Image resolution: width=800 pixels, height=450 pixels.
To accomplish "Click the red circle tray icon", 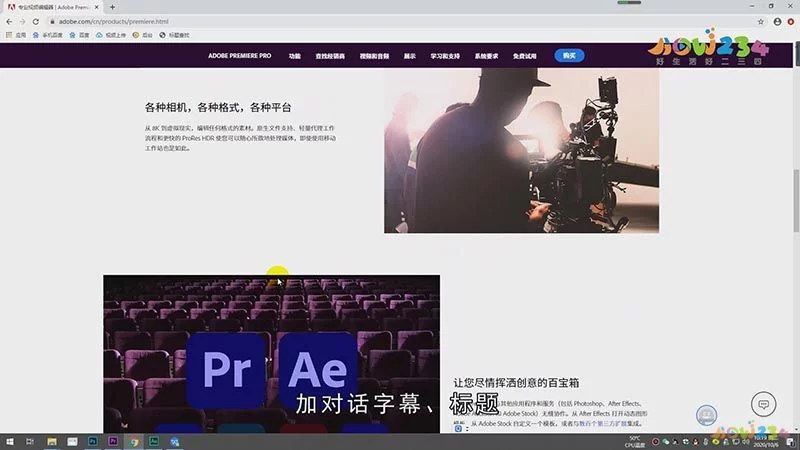I will tap(656, 442).
